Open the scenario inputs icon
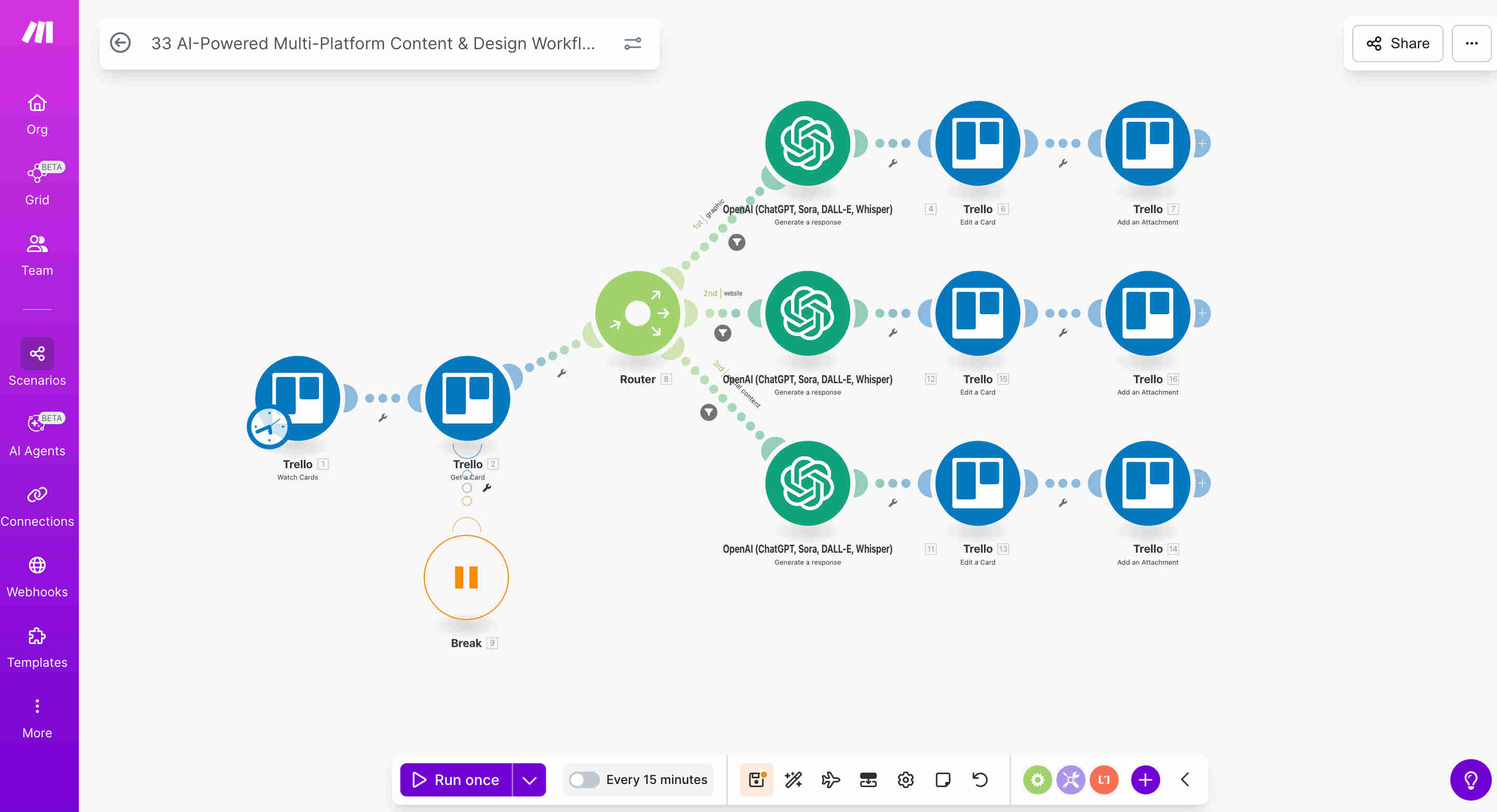1497x812 pixels. (868, 779)
